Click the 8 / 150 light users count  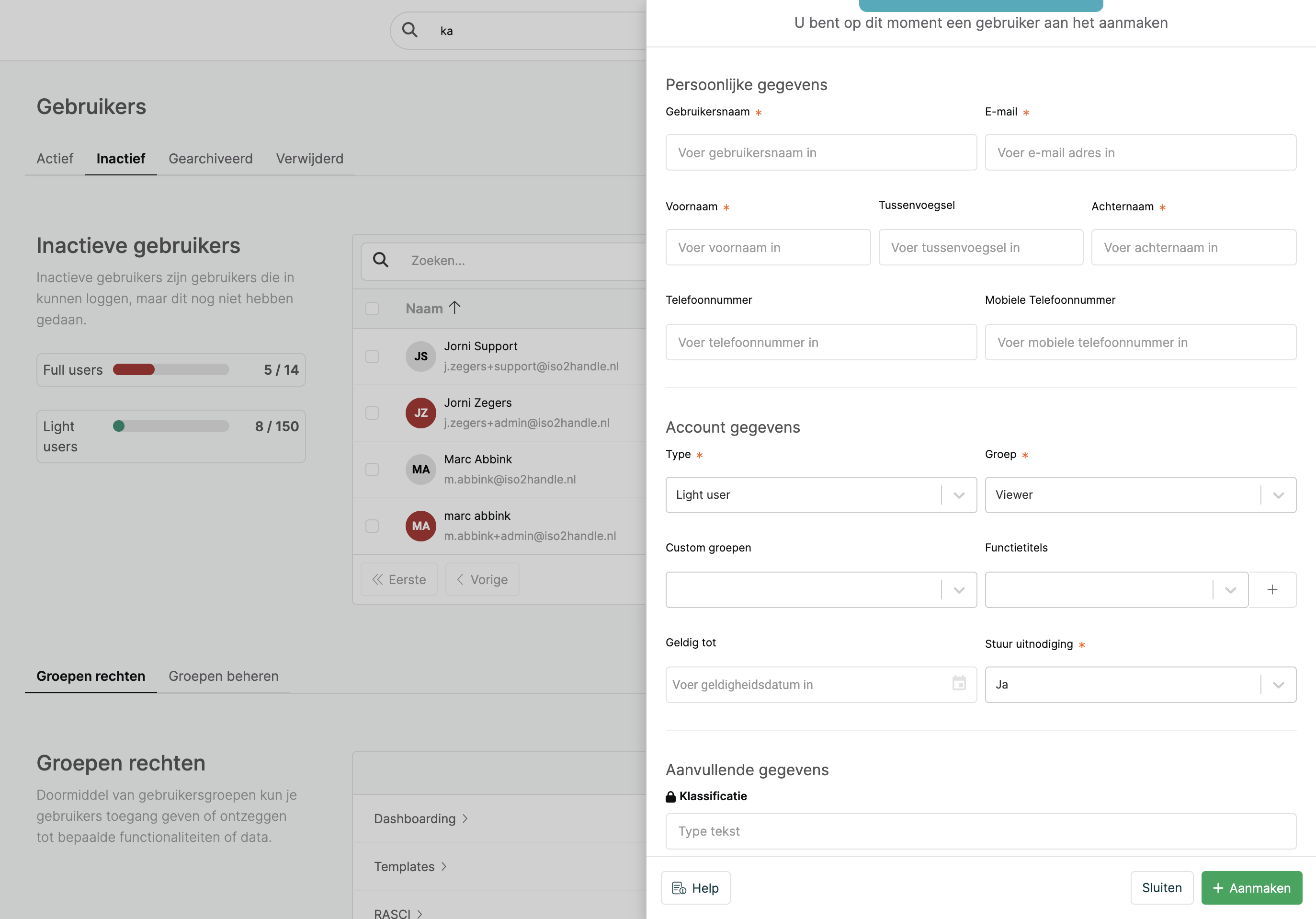pyautogui.click(x=277, y=426)
